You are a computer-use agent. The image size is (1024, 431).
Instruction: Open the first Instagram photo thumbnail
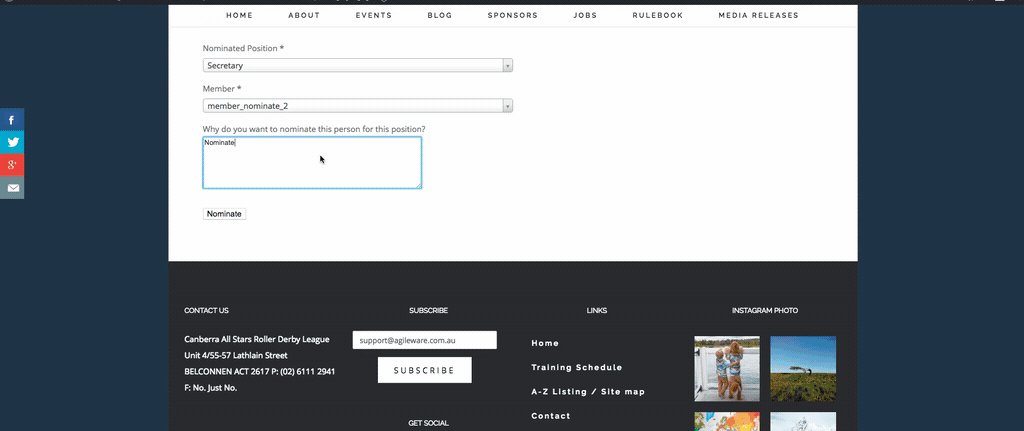727,368
